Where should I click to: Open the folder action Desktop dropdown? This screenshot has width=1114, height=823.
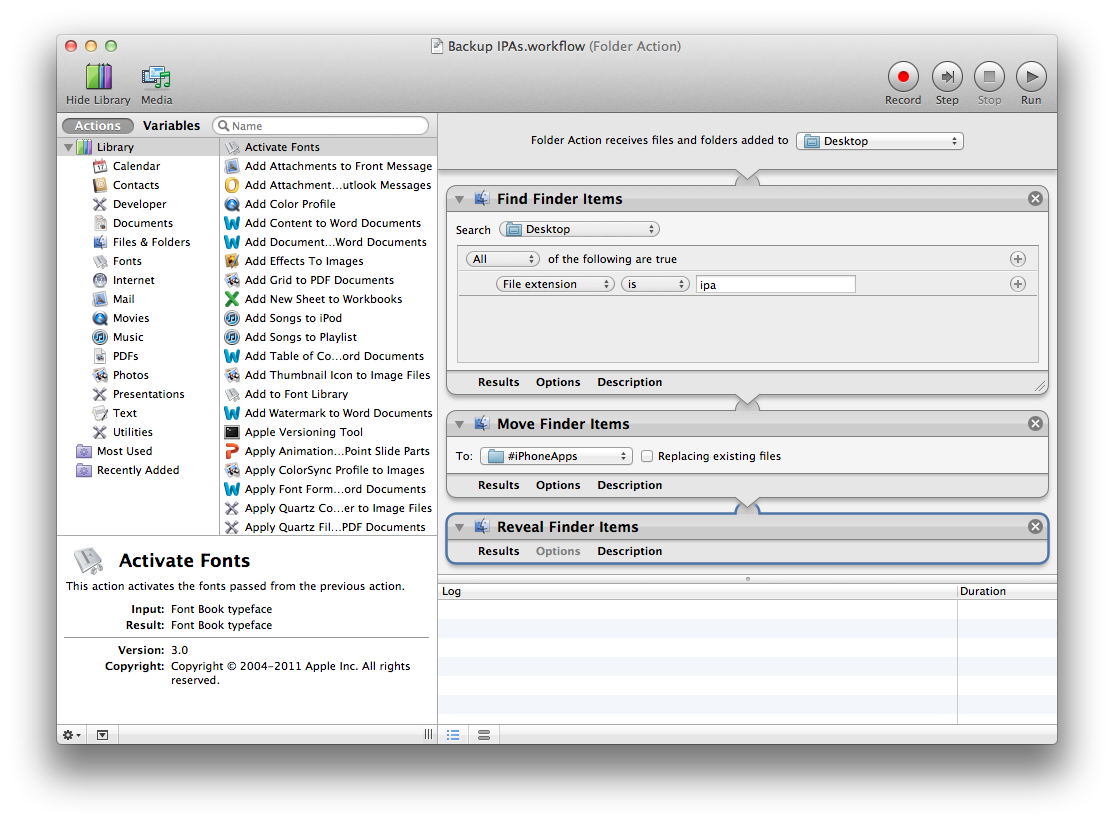click(x=880, y=141)
